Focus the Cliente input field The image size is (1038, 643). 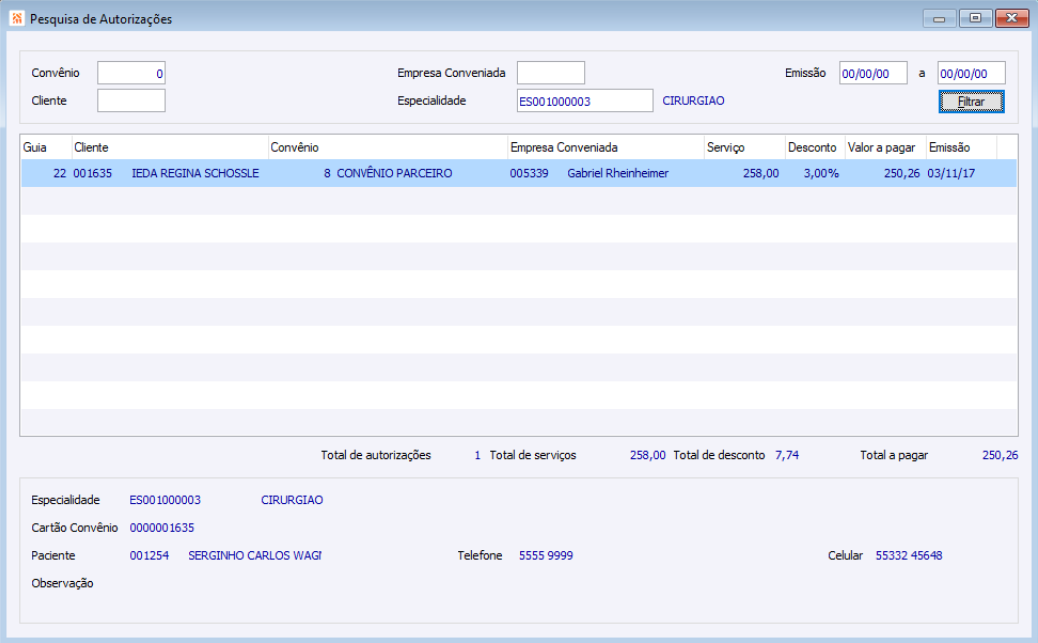(x=131, y=101)
